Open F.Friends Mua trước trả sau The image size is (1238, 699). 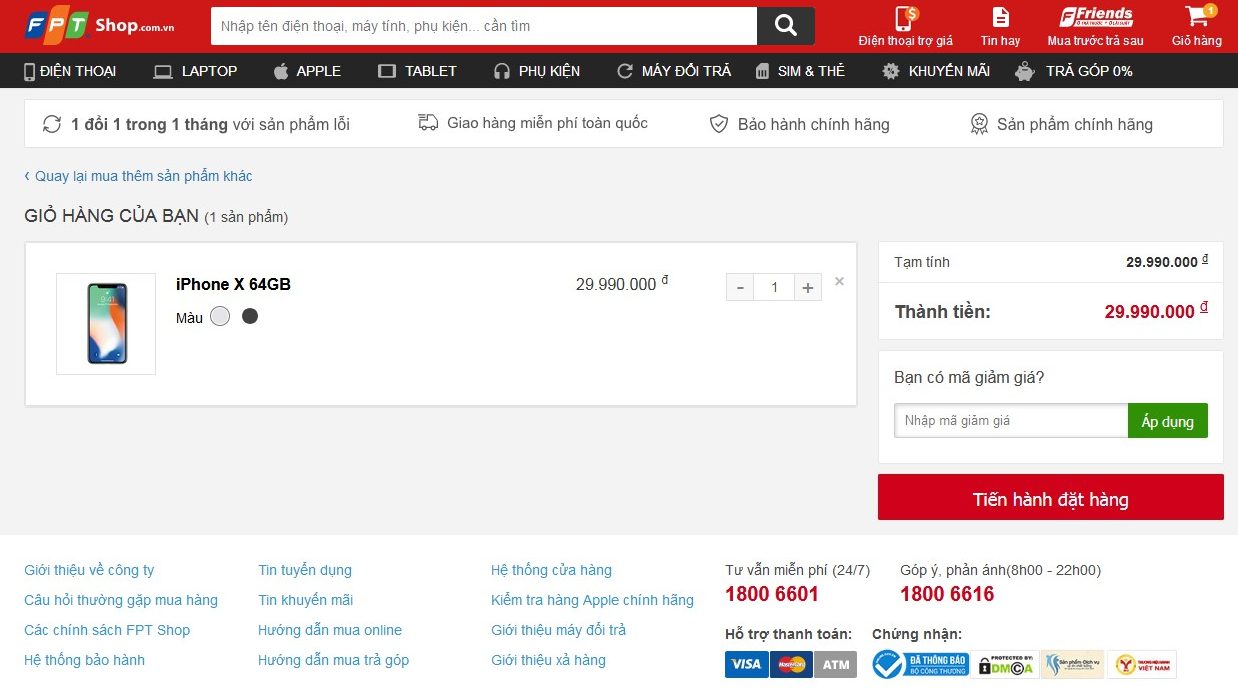(1095, 26)
